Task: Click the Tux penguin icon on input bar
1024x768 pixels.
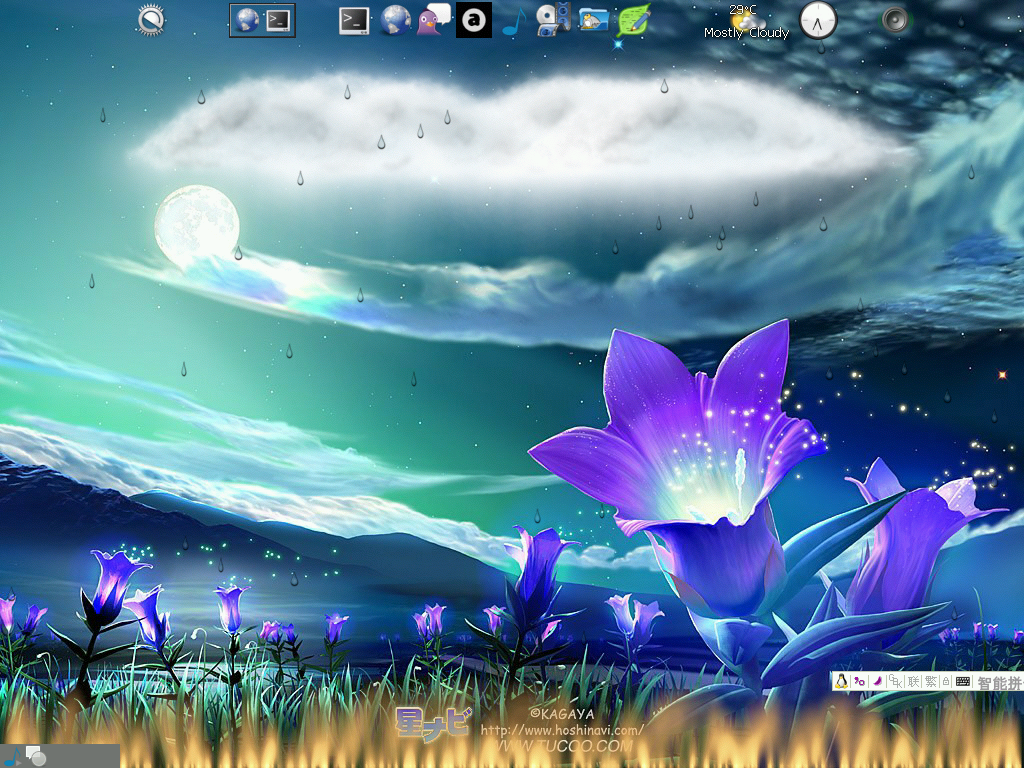Action: tap(841, 681)
